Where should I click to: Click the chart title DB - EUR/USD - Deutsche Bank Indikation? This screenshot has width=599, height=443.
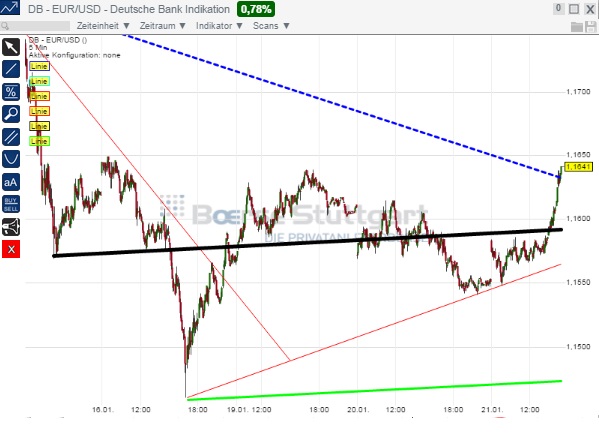click(129, 9)
